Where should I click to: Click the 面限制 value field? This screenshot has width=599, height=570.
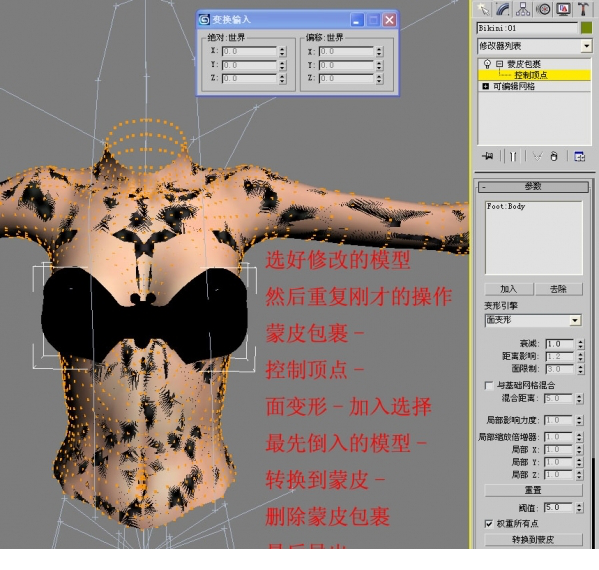point(560,369)
